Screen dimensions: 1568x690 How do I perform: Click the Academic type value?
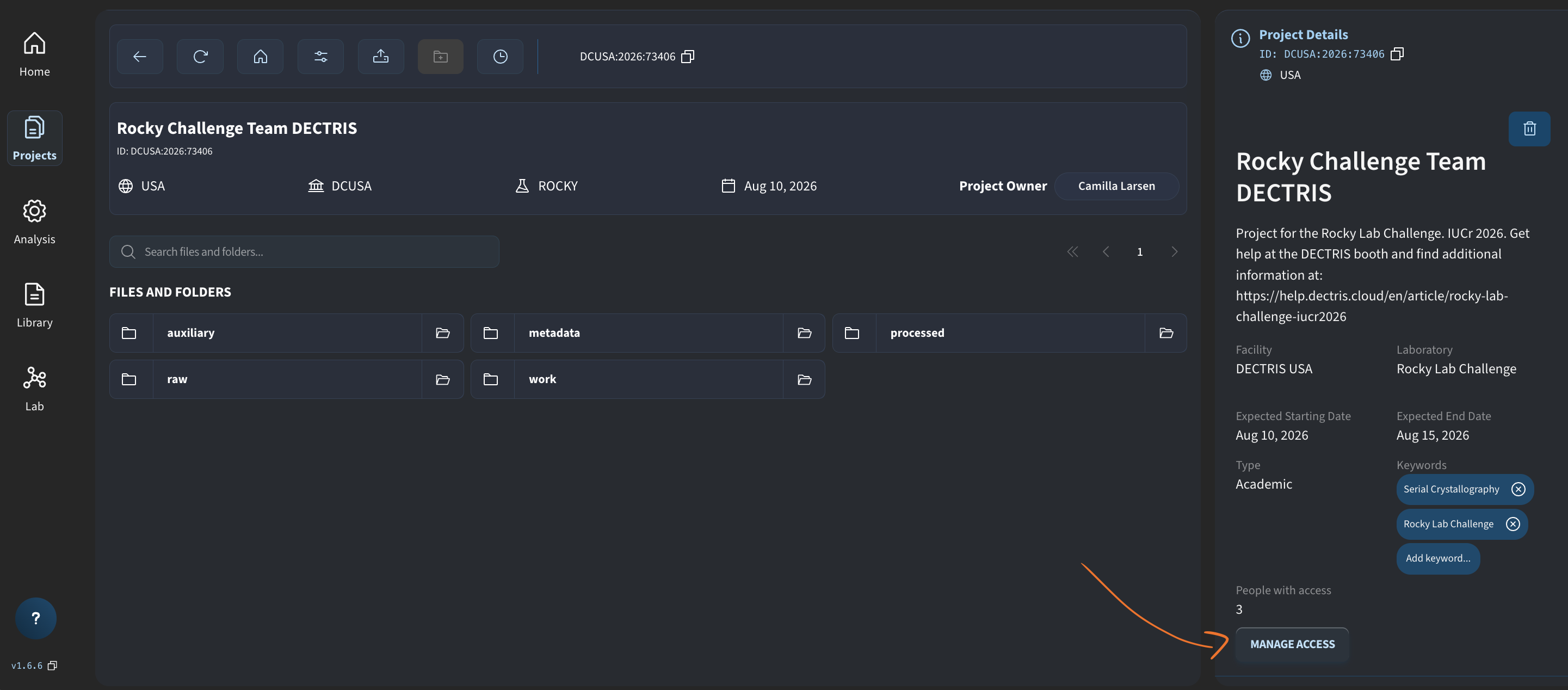point(1264,484)
